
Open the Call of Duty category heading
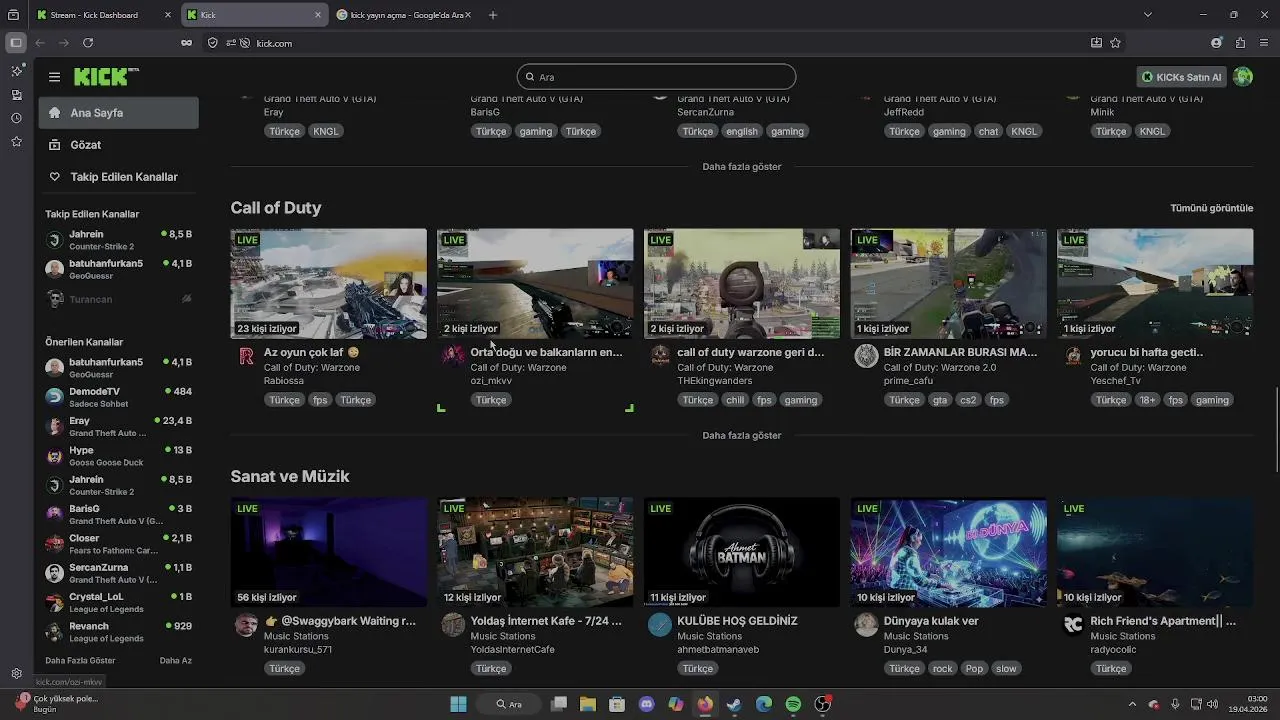point(276,208)
